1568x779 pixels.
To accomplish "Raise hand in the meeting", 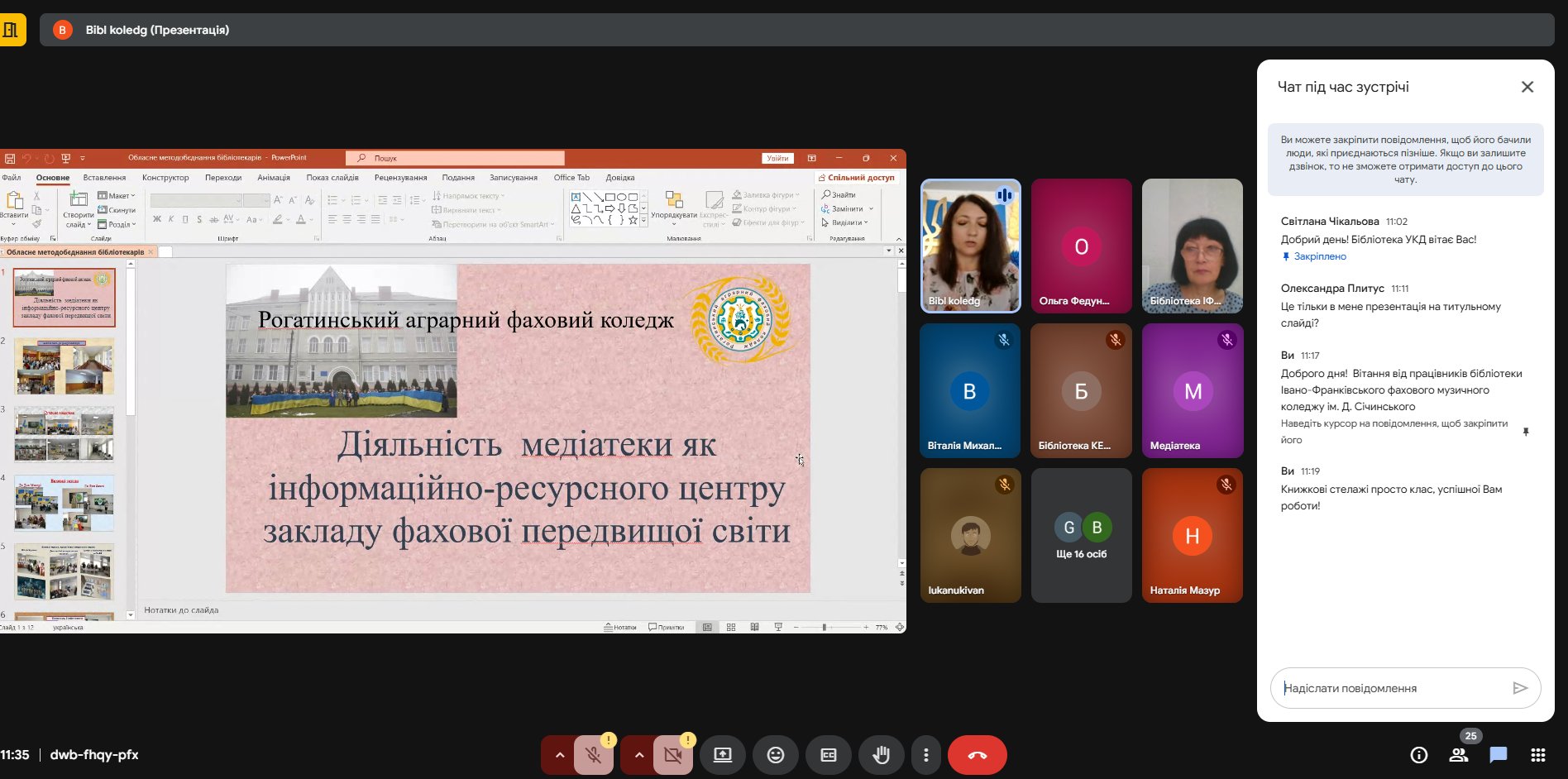I will (881, 755).
